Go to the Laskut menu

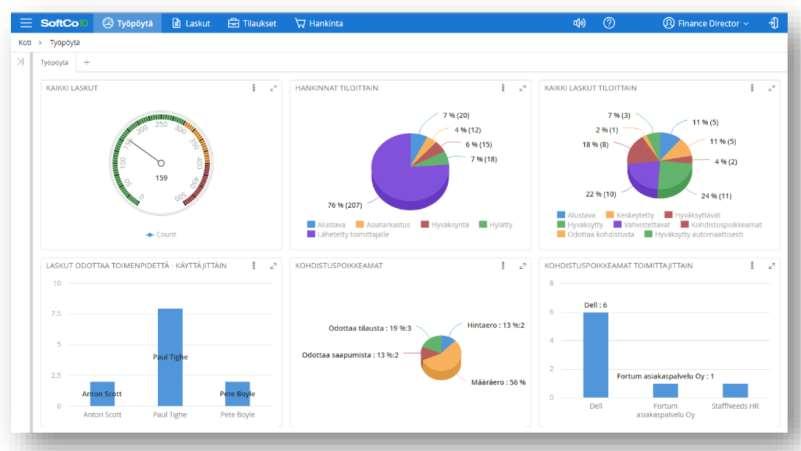pos(191,23)
